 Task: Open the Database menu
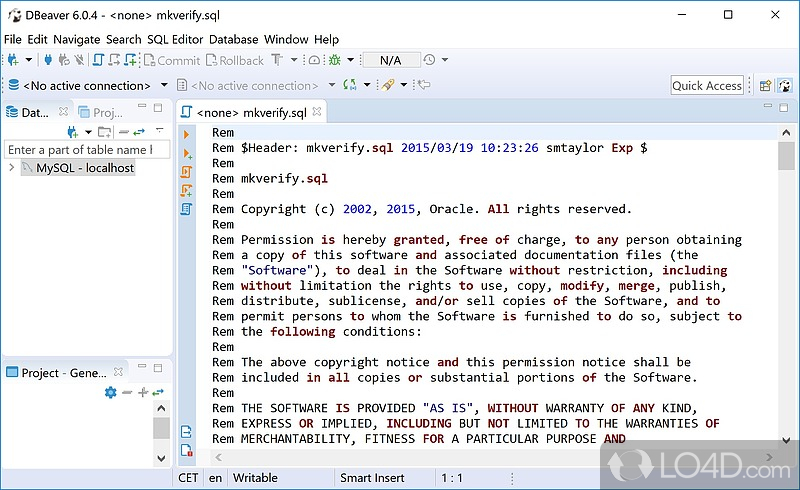(234, 39)
